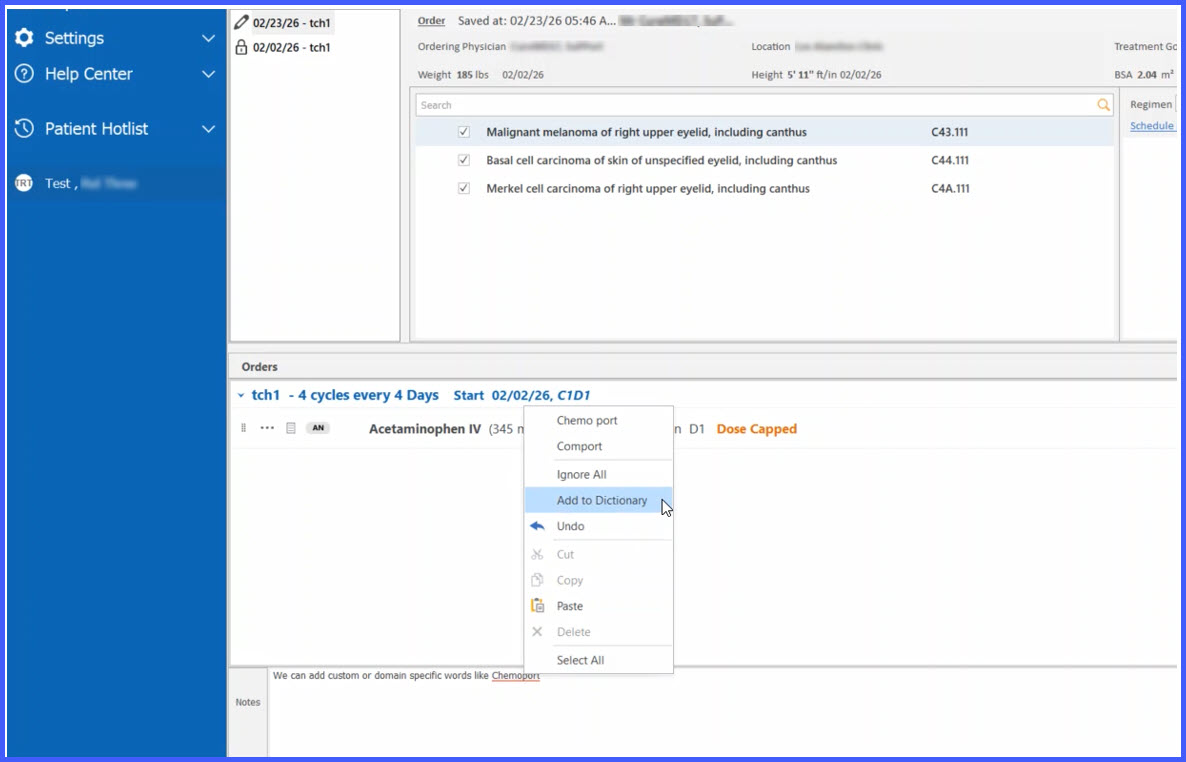Expand the Settings sidebar chevron
1186x762 pixels.
coord(209,39)
